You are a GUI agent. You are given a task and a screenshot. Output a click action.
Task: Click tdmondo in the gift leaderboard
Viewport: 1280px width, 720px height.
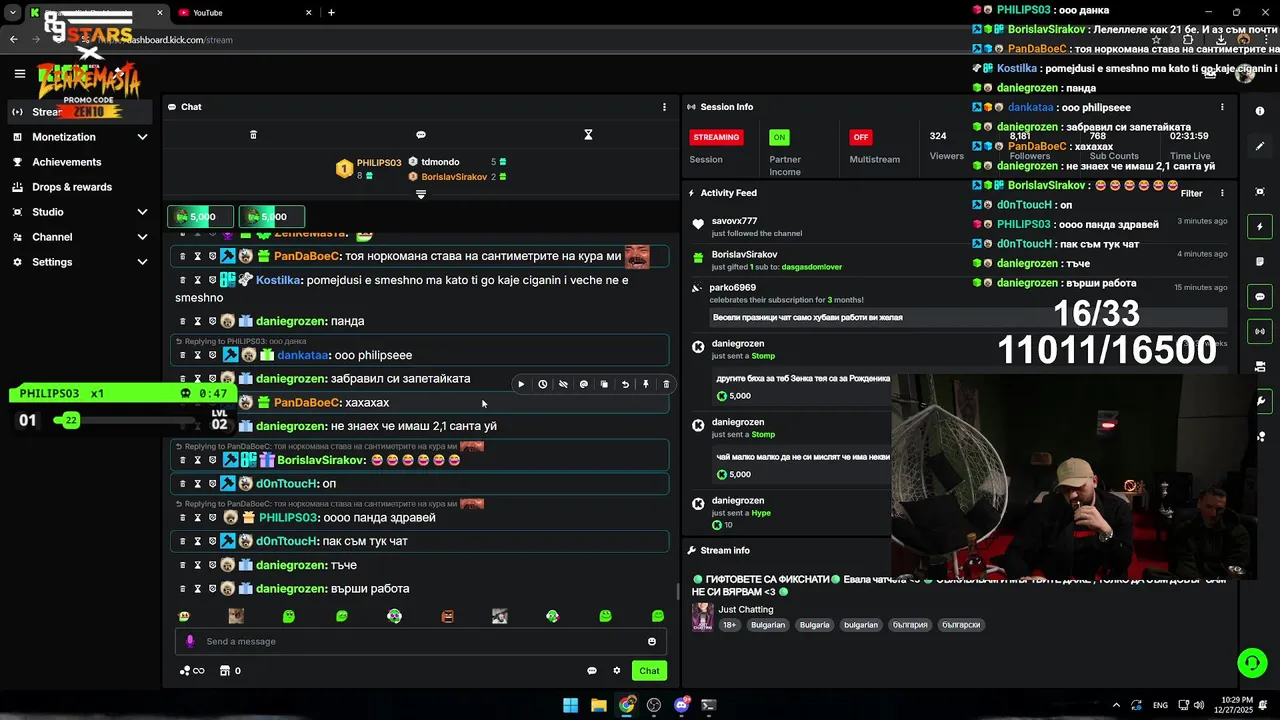tap(440, 162)
